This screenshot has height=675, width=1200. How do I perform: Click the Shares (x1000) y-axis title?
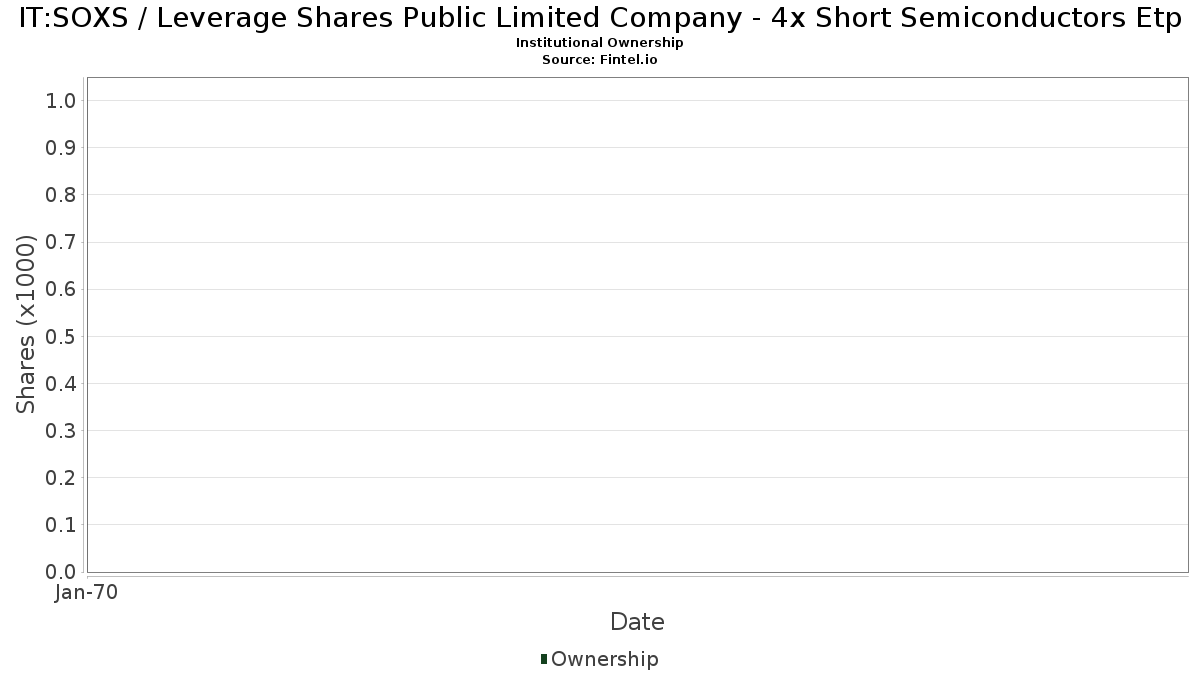tap(27, 324)
